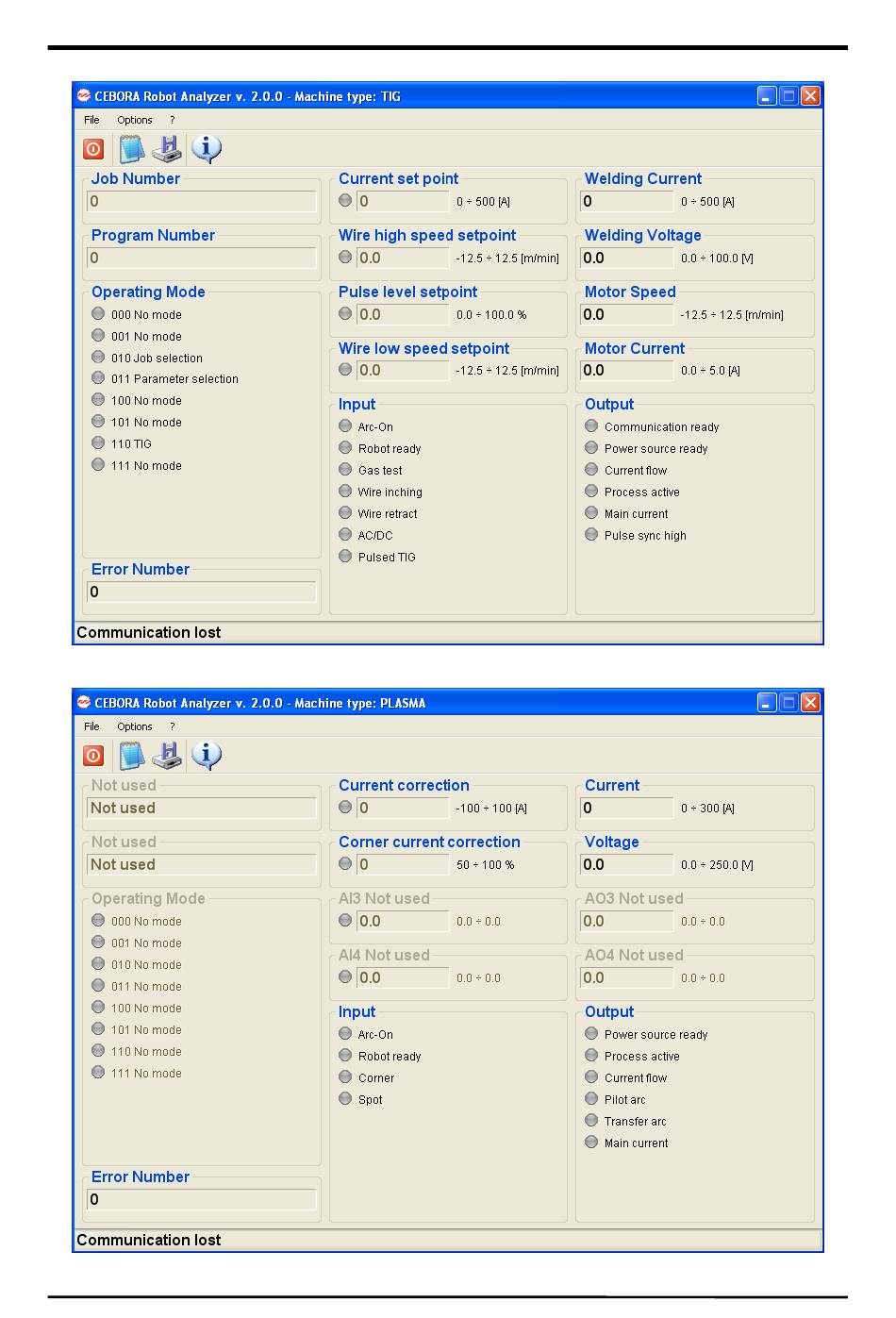Open the info bubble icon in TIG window
896x1318 pixels.
coord(206,148)
